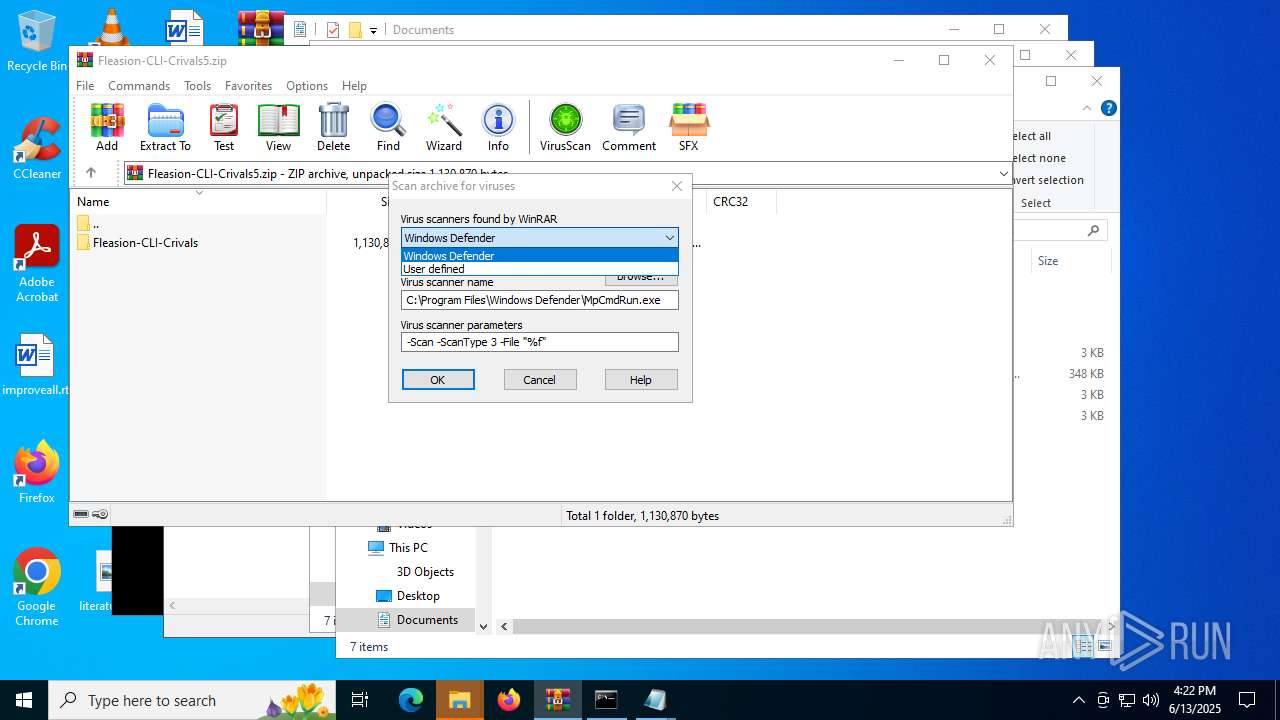Click the Delete trash can icon
This screenshot has width=1280, height=720.
click(333, 127)
